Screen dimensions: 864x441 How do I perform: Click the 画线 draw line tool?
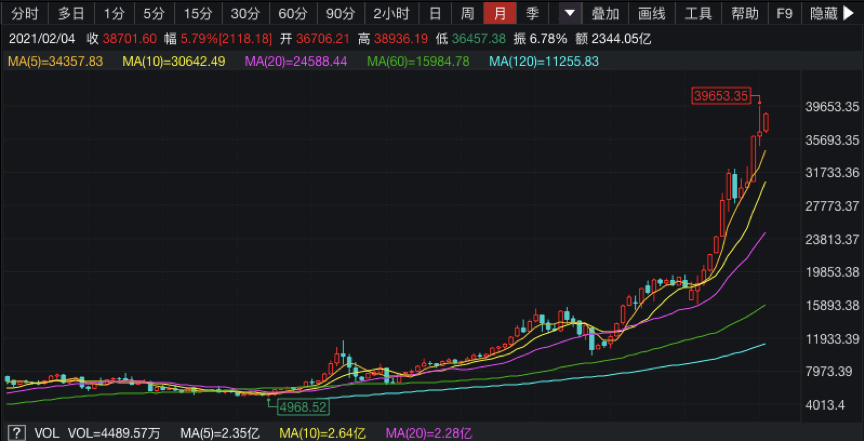651,13
